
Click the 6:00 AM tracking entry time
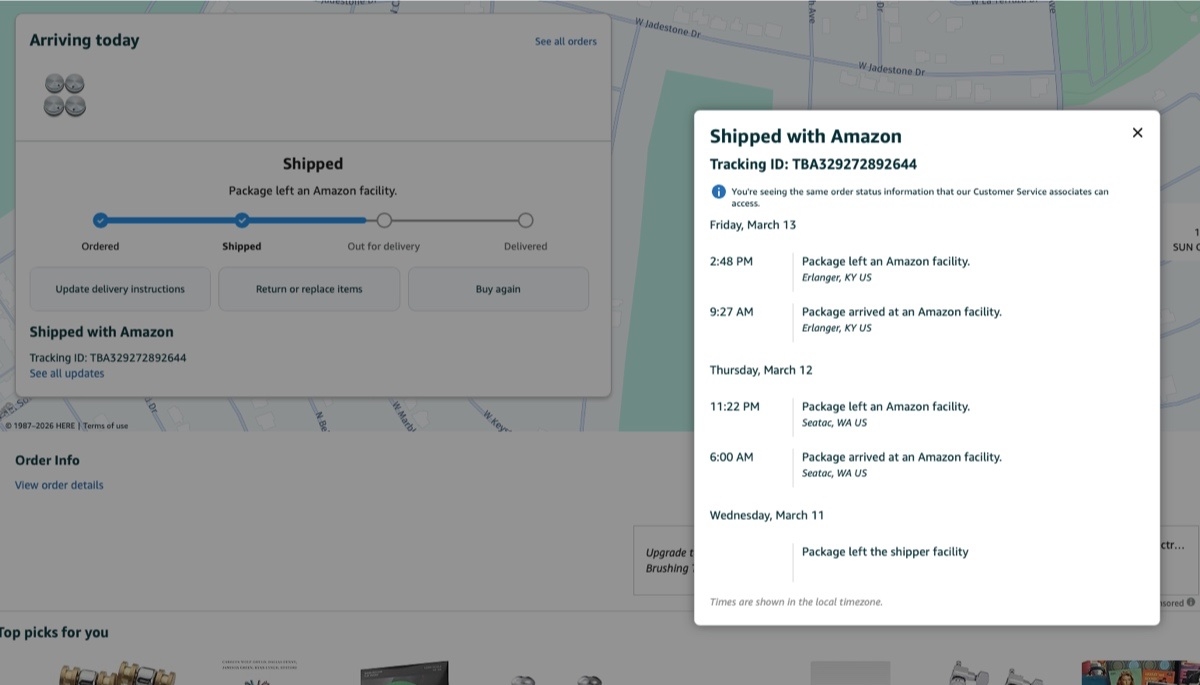tap(731, 457)
